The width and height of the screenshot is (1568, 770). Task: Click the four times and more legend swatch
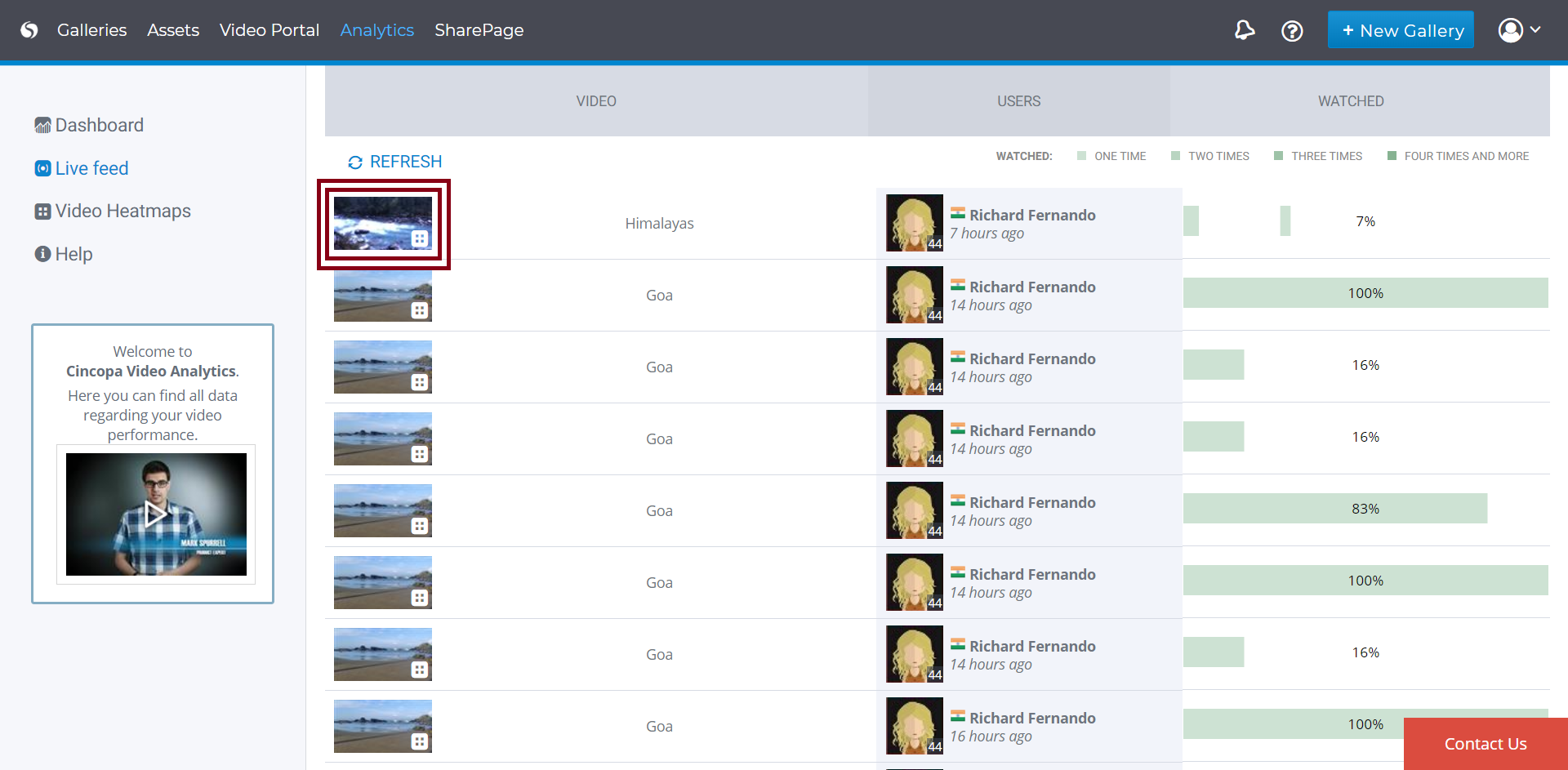pos(1392,156)
